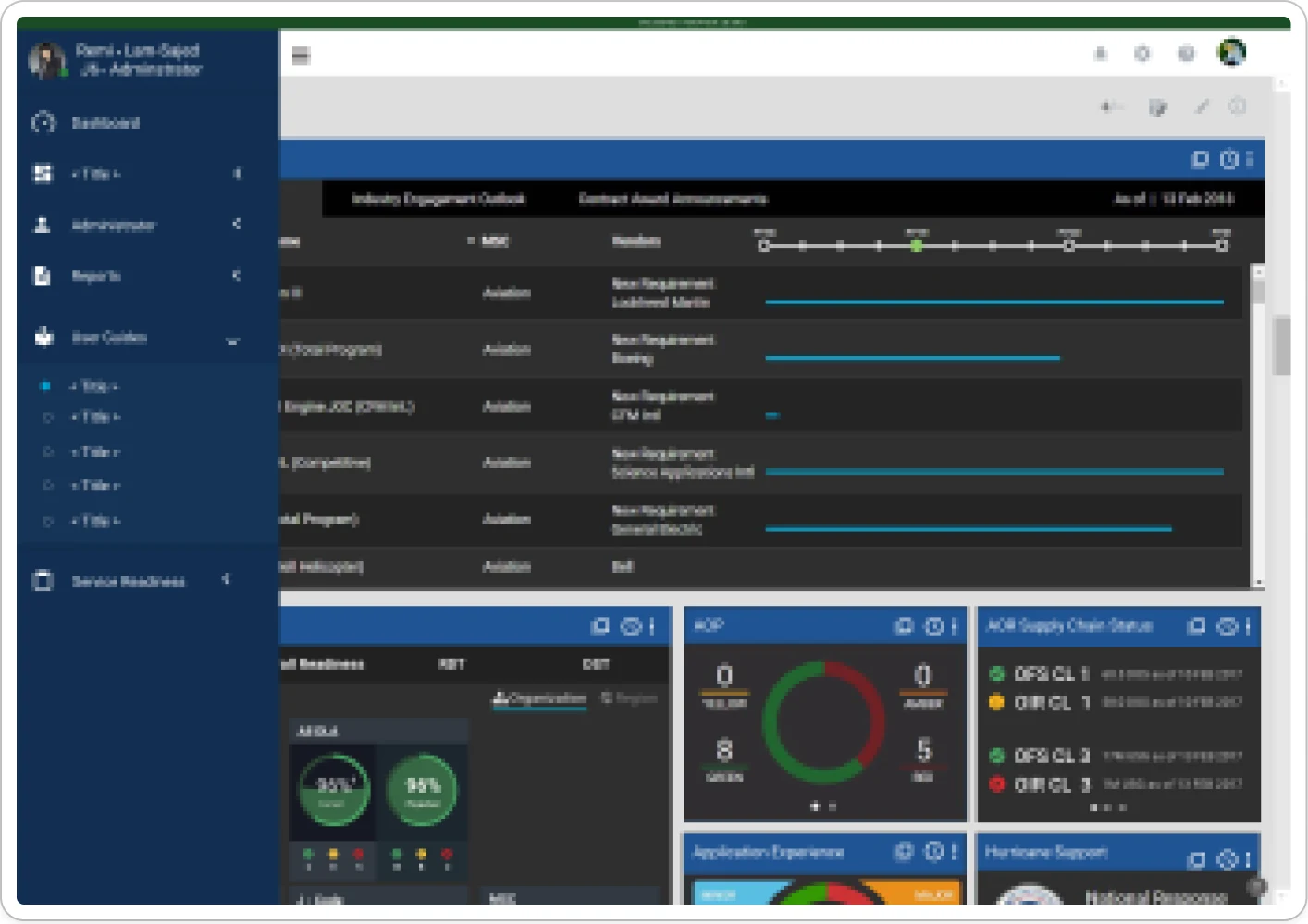Click the User Guides icon in the sidebar
This screenshot has width=1308, height=924.
(43, 337)
